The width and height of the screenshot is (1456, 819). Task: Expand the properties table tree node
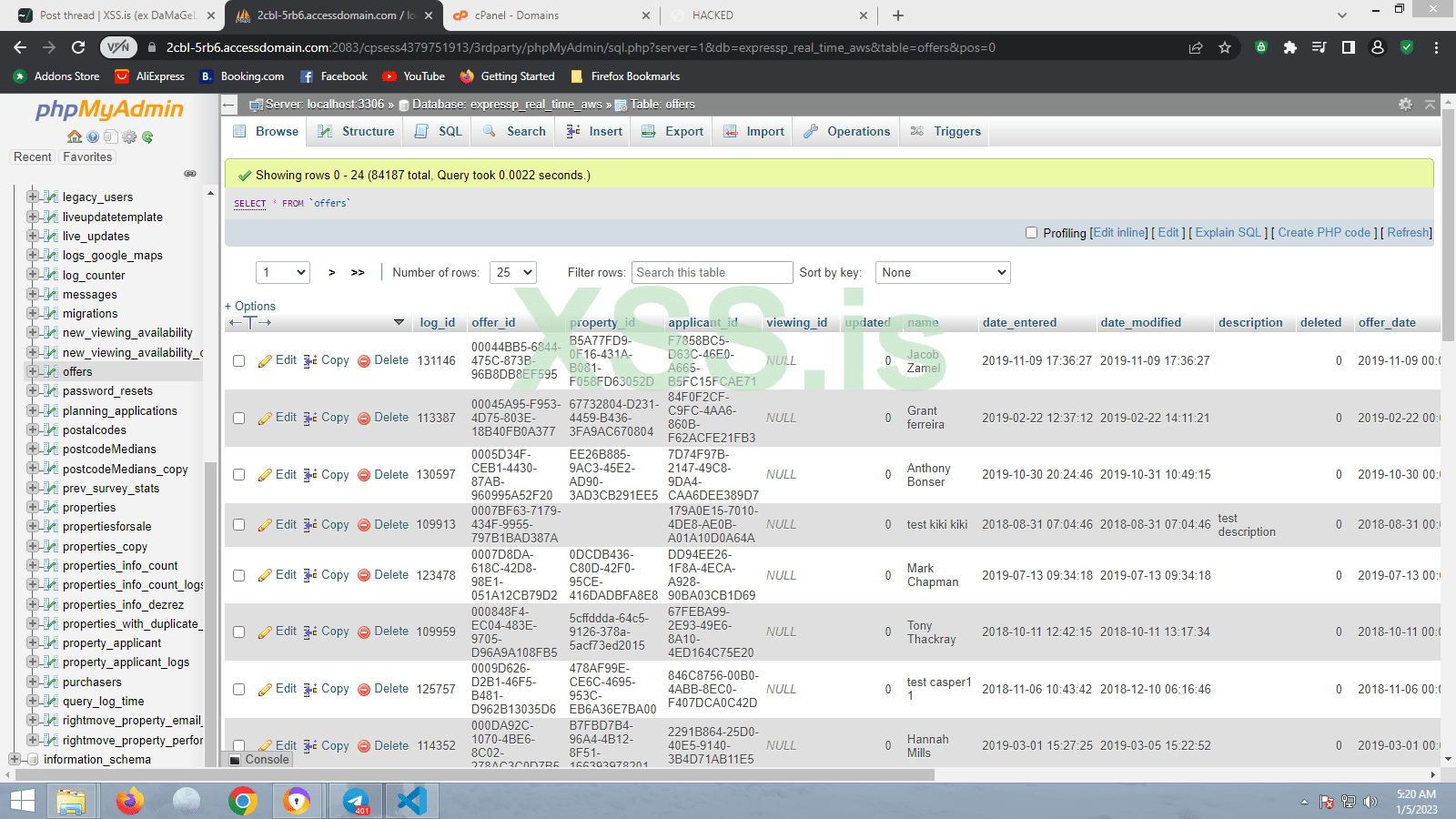(x=32, y=507)
